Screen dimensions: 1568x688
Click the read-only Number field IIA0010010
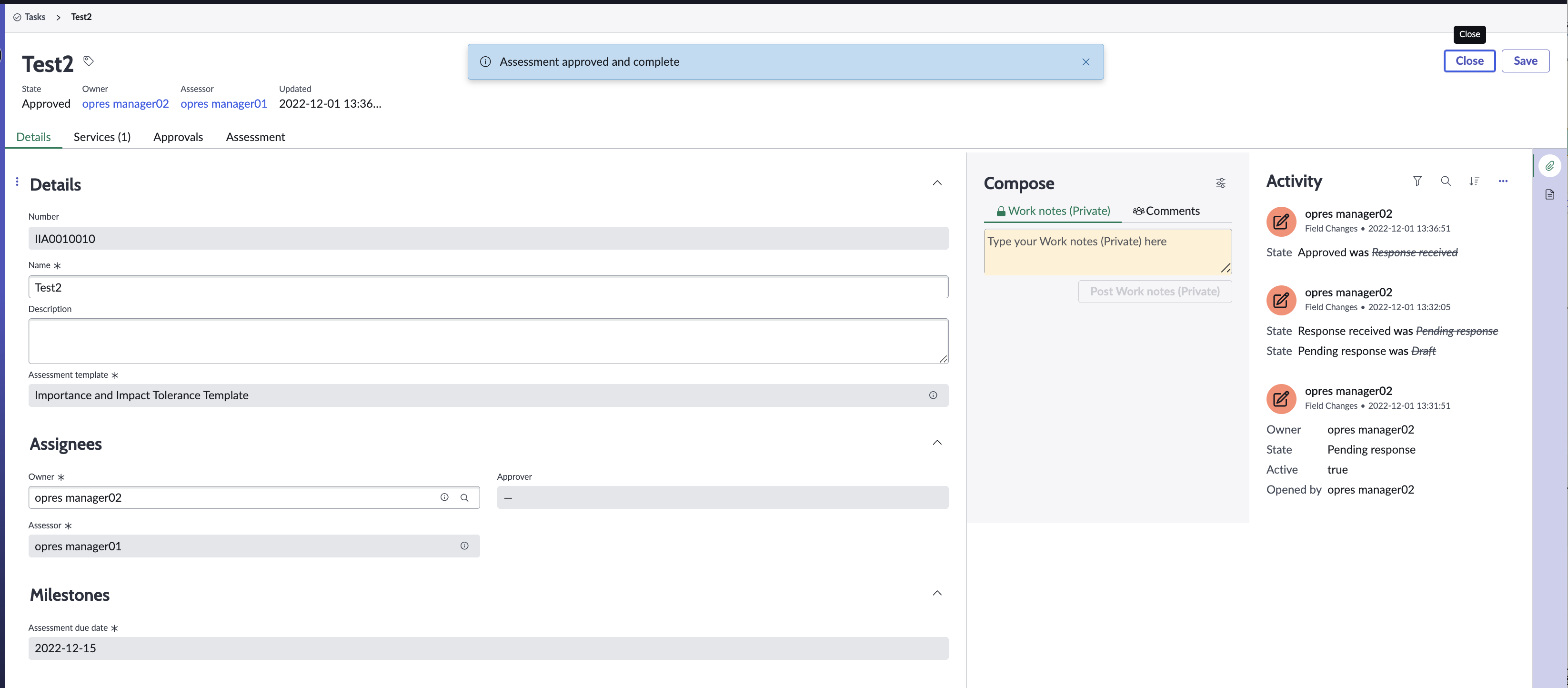(x=488, y=239)
